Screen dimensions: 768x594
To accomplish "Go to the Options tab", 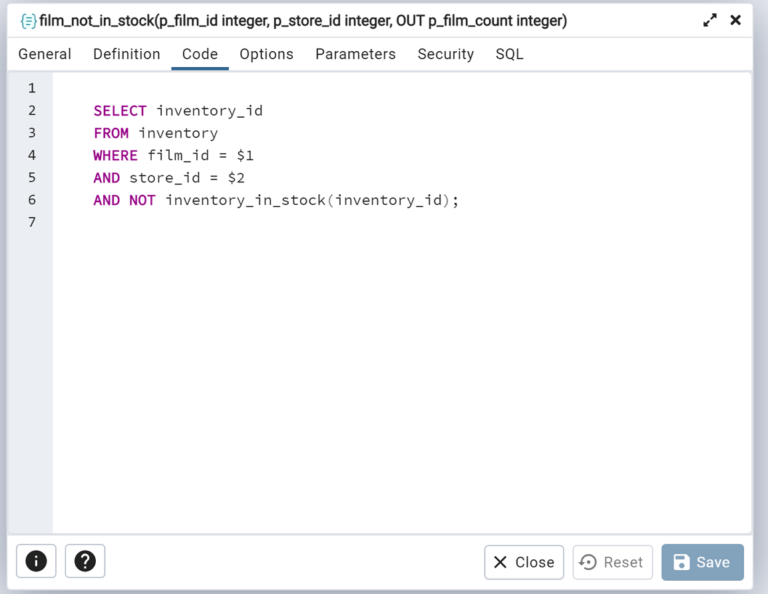I will 266,54.
